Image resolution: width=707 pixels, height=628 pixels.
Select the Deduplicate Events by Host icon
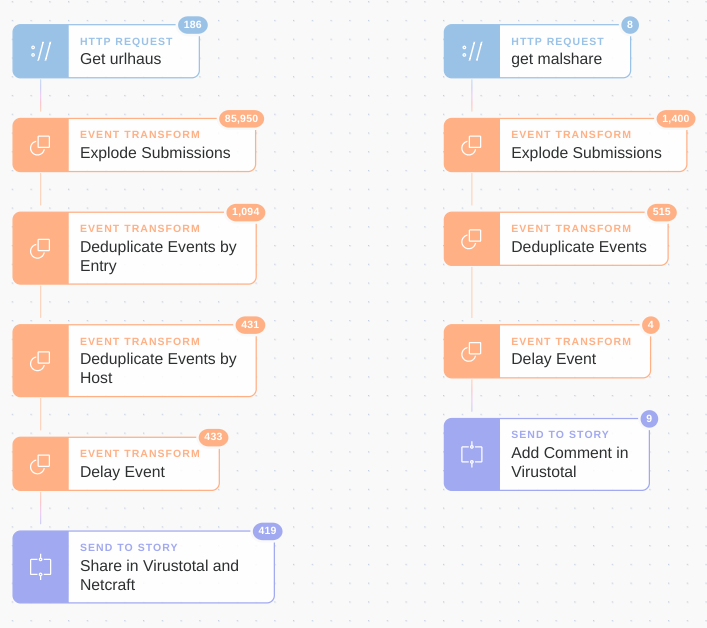(41, 361)
